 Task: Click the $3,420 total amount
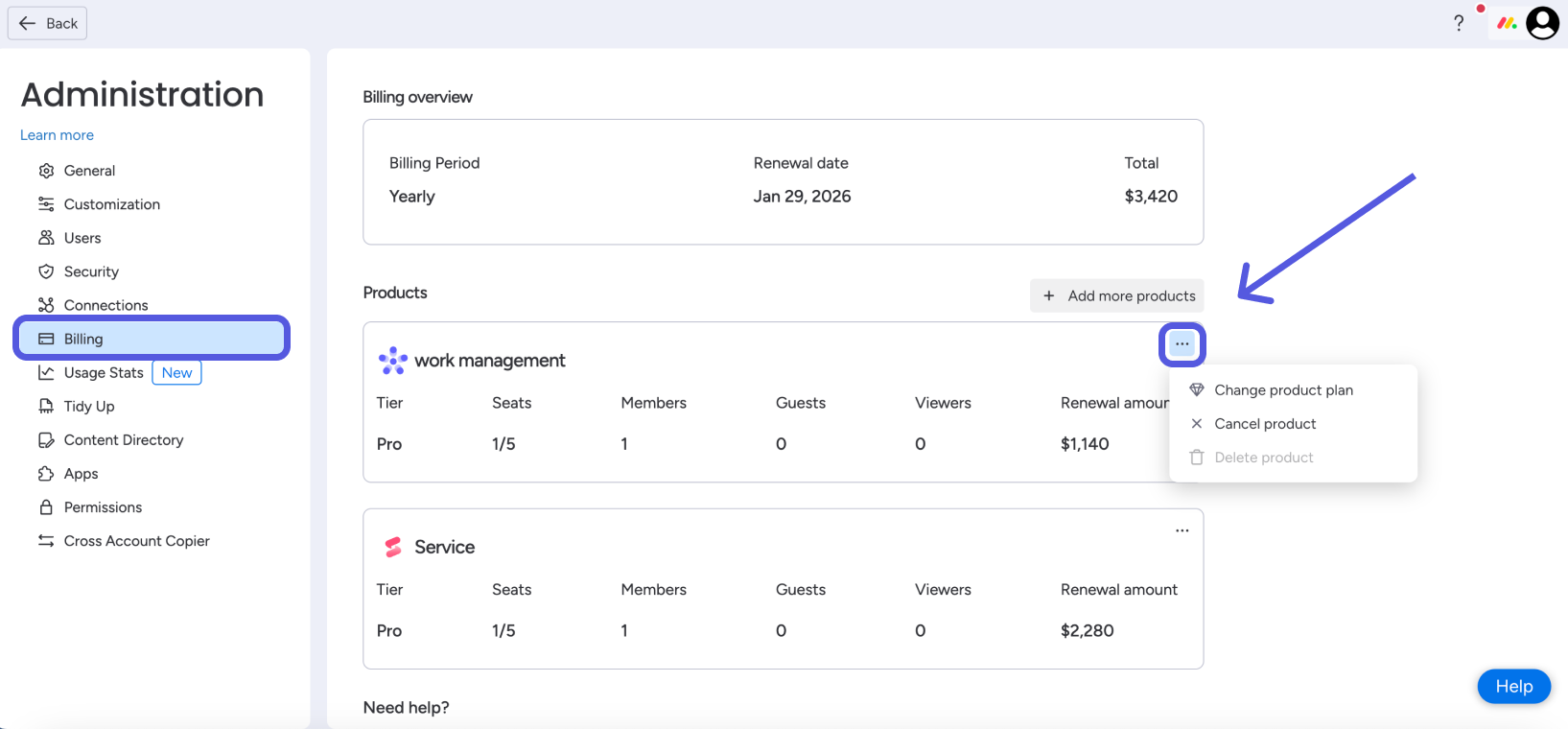[x=1151, y=197]
